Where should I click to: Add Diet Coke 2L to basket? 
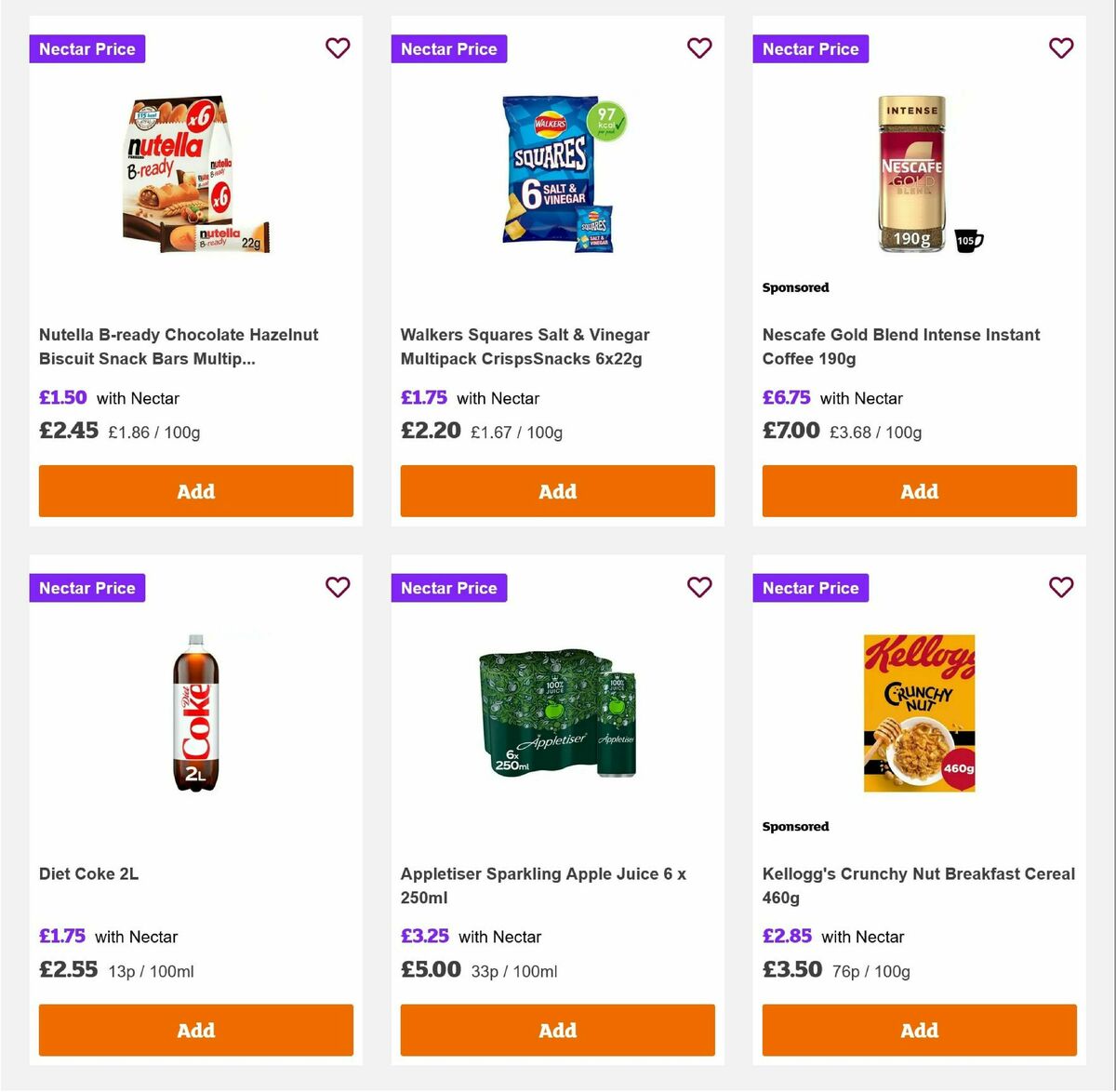pyautogui.click(x=195, y=1030)
